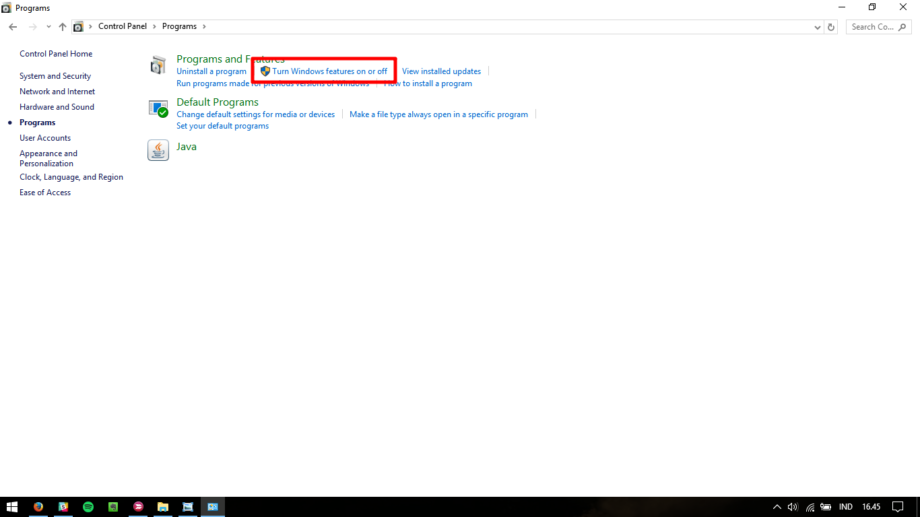Open System and Security category
The height and width of the screenshot is (517, 920).
click(55, 76)
